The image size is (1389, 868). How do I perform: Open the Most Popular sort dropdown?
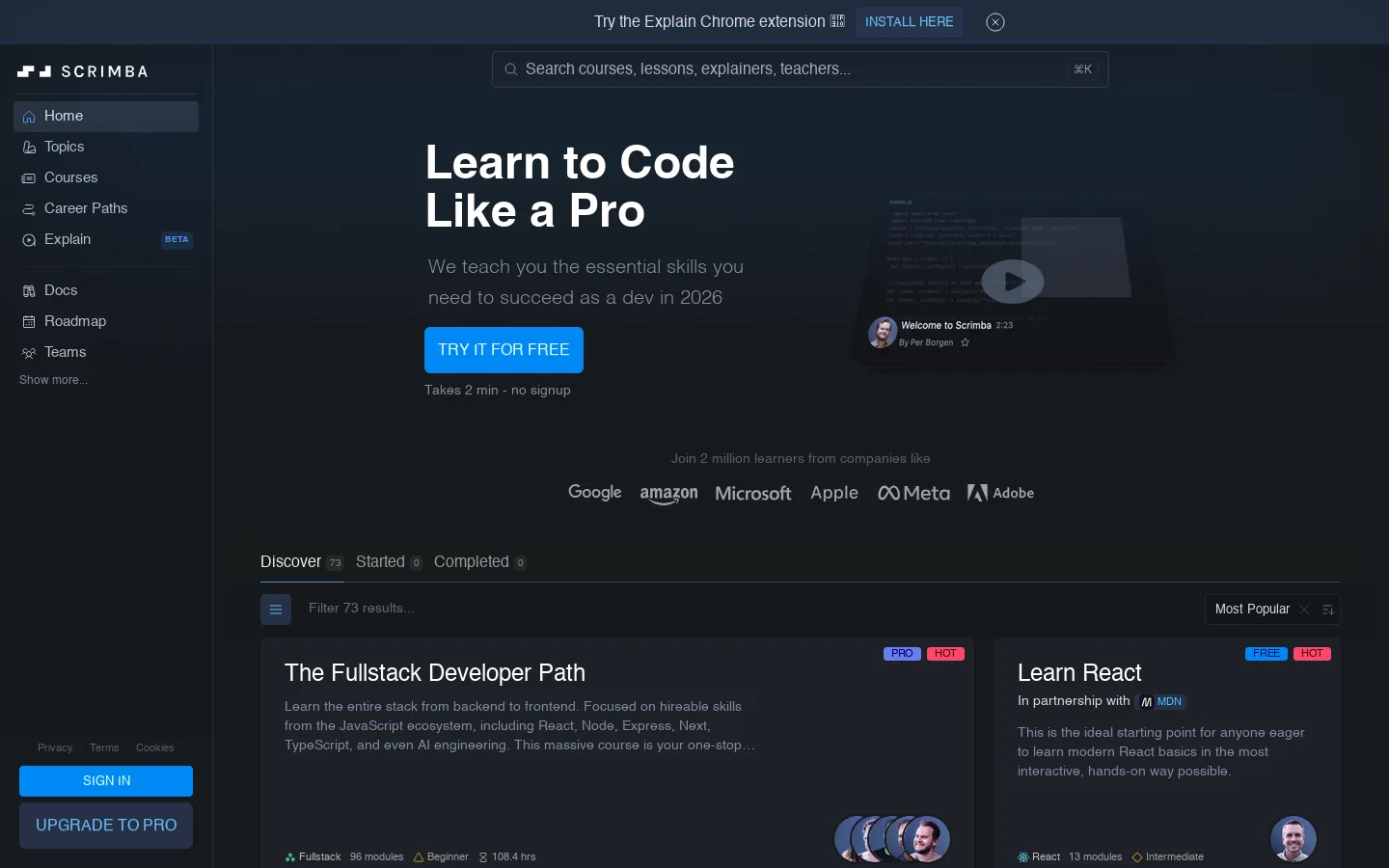[x=1252, y=610]
